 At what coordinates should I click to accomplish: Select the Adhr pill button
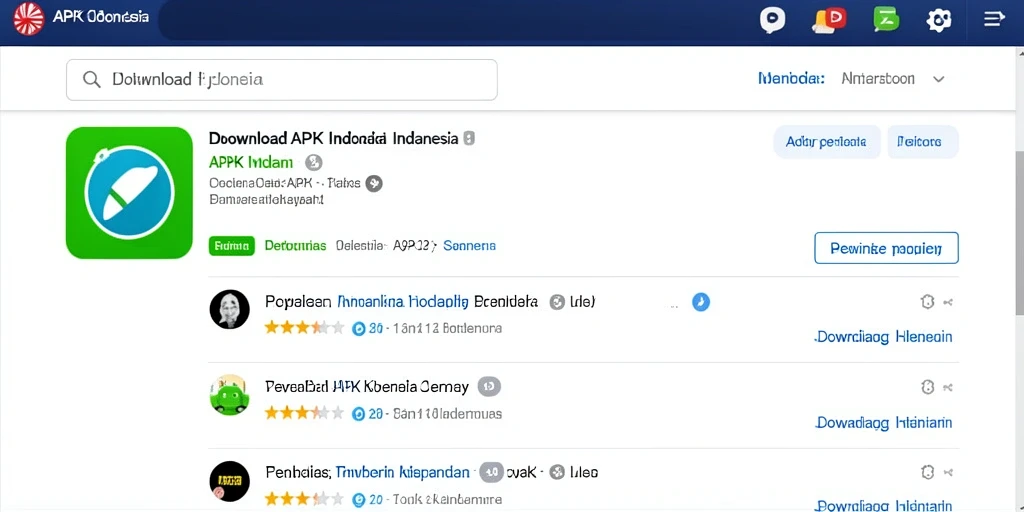coord(827,142)
